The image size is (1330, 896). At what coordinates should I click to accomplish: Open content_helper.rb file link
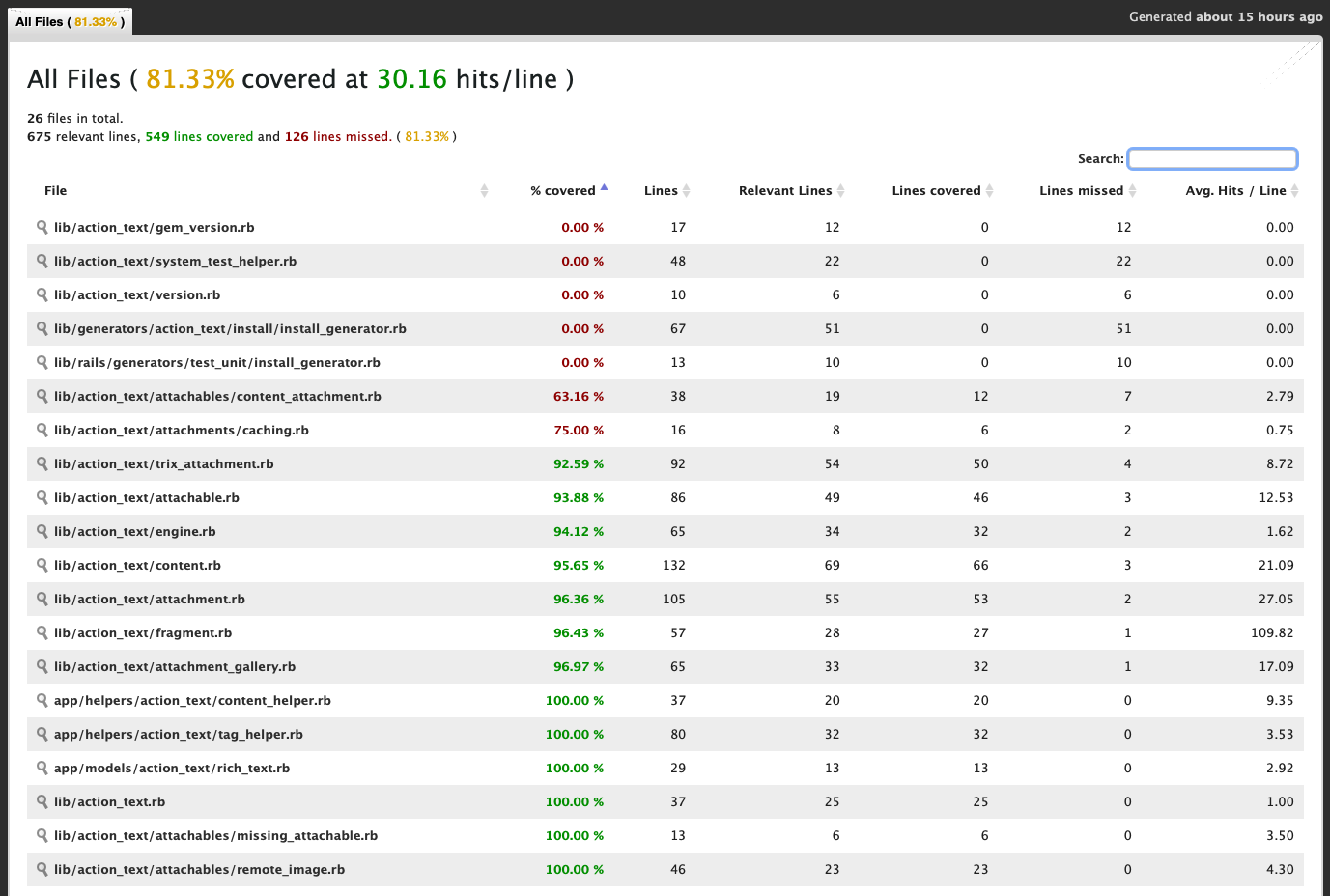[192, 701]
